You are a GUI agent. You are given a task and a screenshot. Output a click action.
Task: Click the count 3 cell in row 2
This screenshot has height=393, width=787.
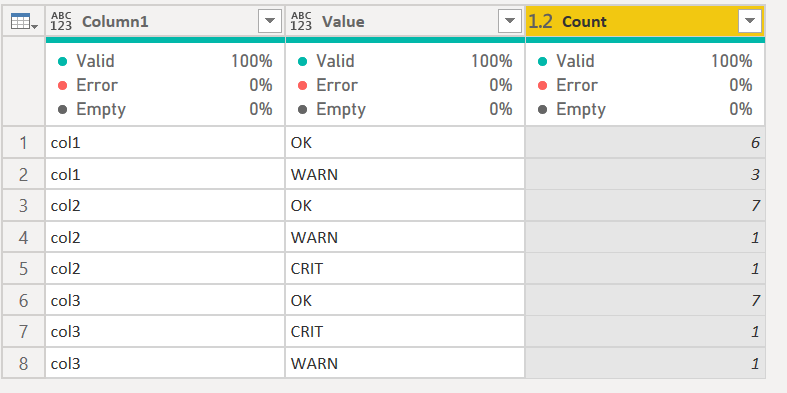coord(645,175)
